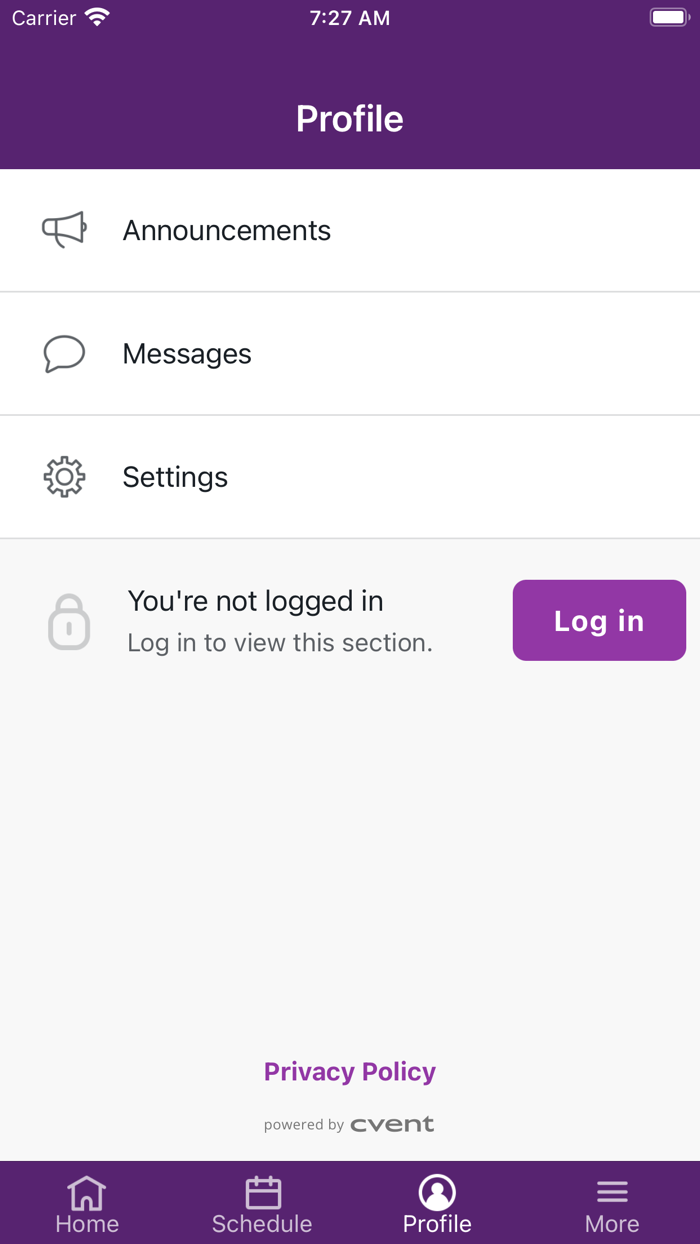Tap the person Profile icon

(x=437, y=1192)
